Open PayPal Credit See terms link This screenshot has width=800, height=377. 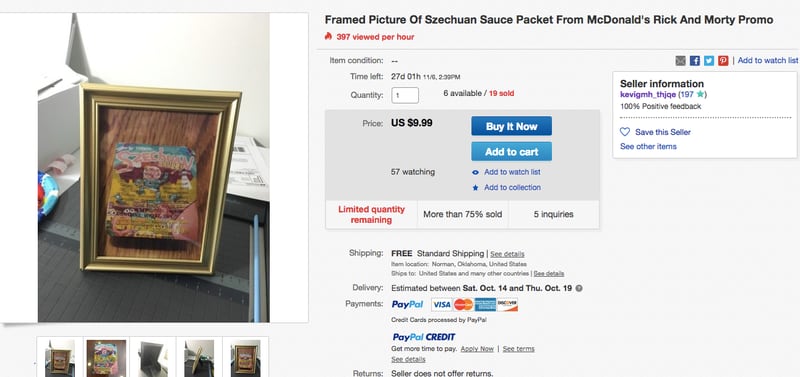(518, 349)
